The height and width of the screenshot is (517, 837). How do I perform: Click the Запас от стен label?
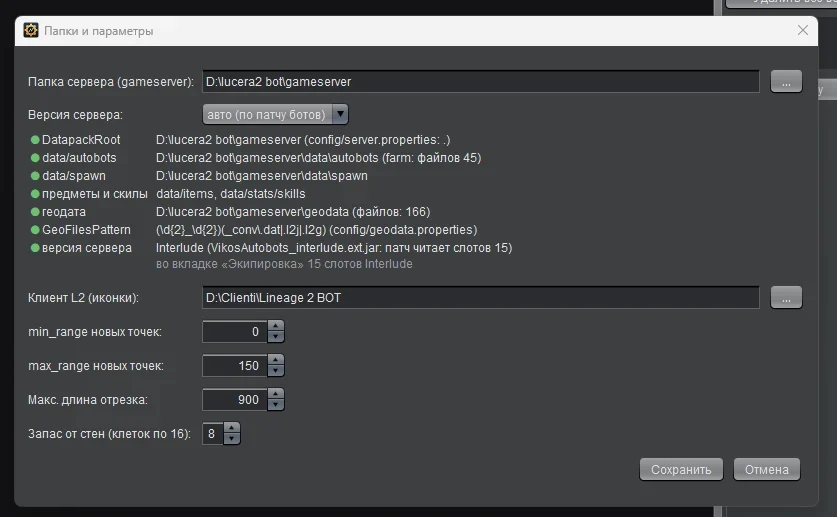tap(109, 434)
